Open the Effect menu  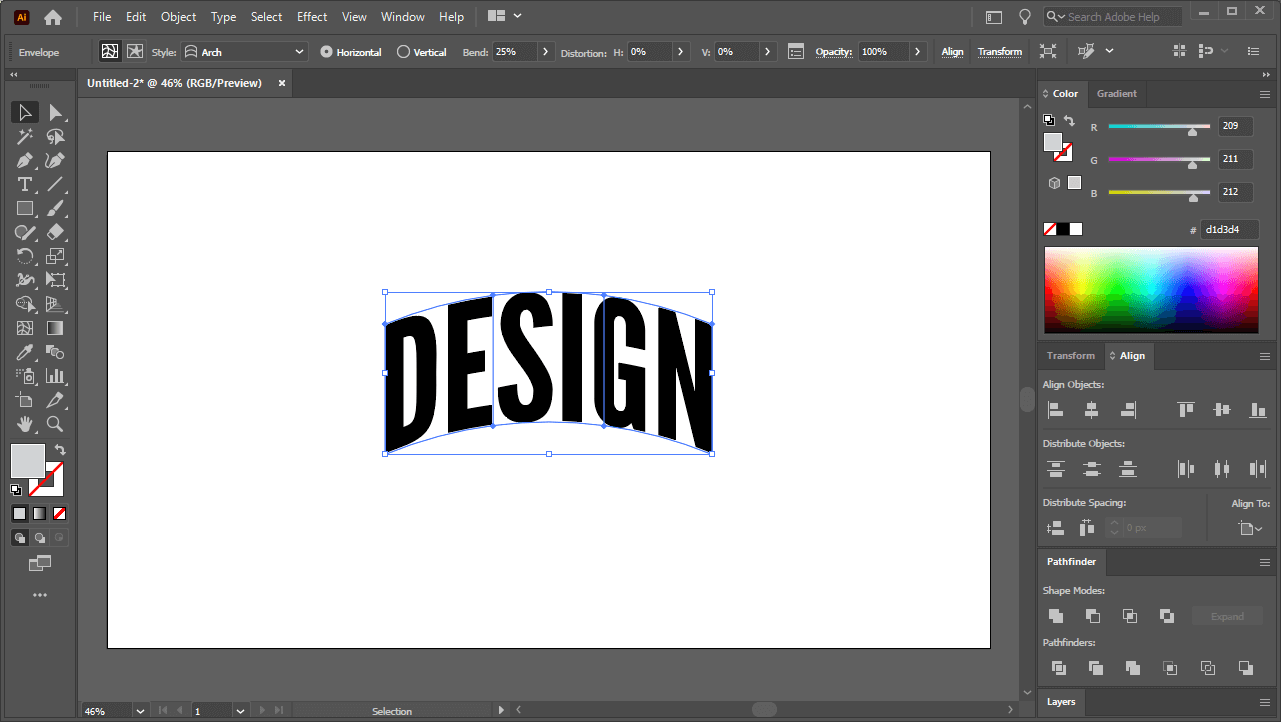point(312,17)
